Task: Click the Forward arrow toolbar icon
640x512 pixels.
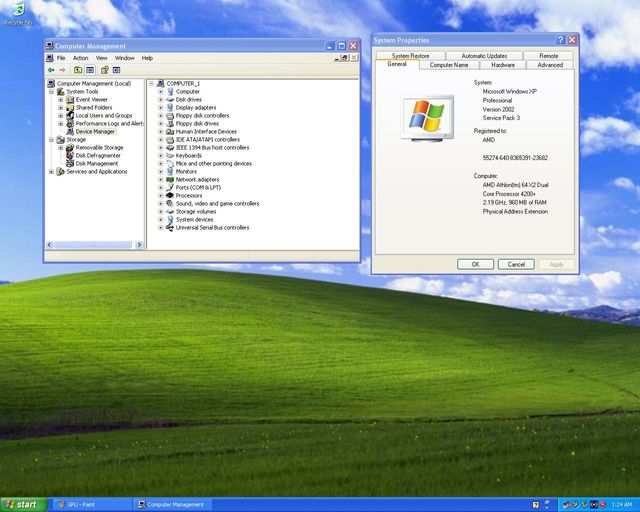Action: (62, 70)
